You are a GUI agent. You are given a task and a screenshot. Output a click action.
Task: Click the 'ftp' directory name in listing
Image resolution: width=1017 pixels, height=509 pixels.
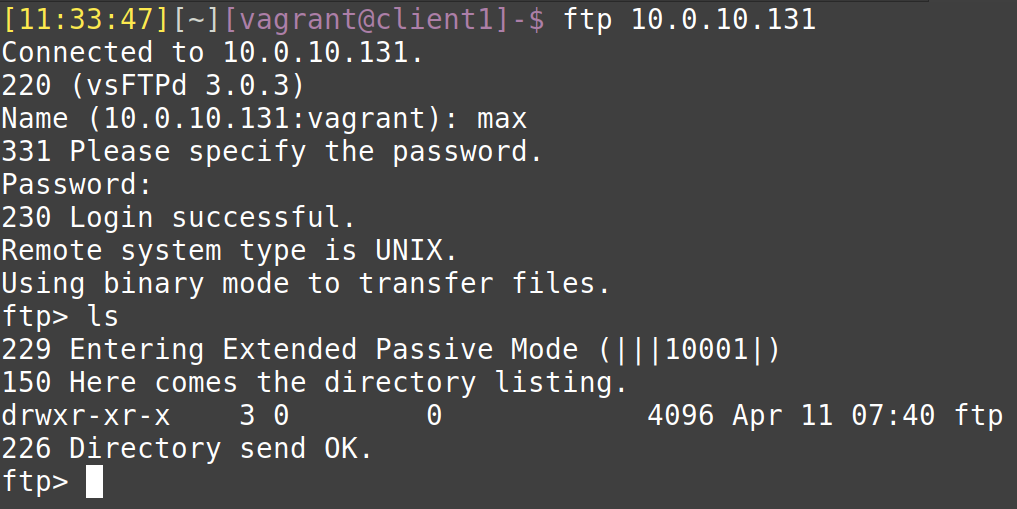click(x=978, y=415)
